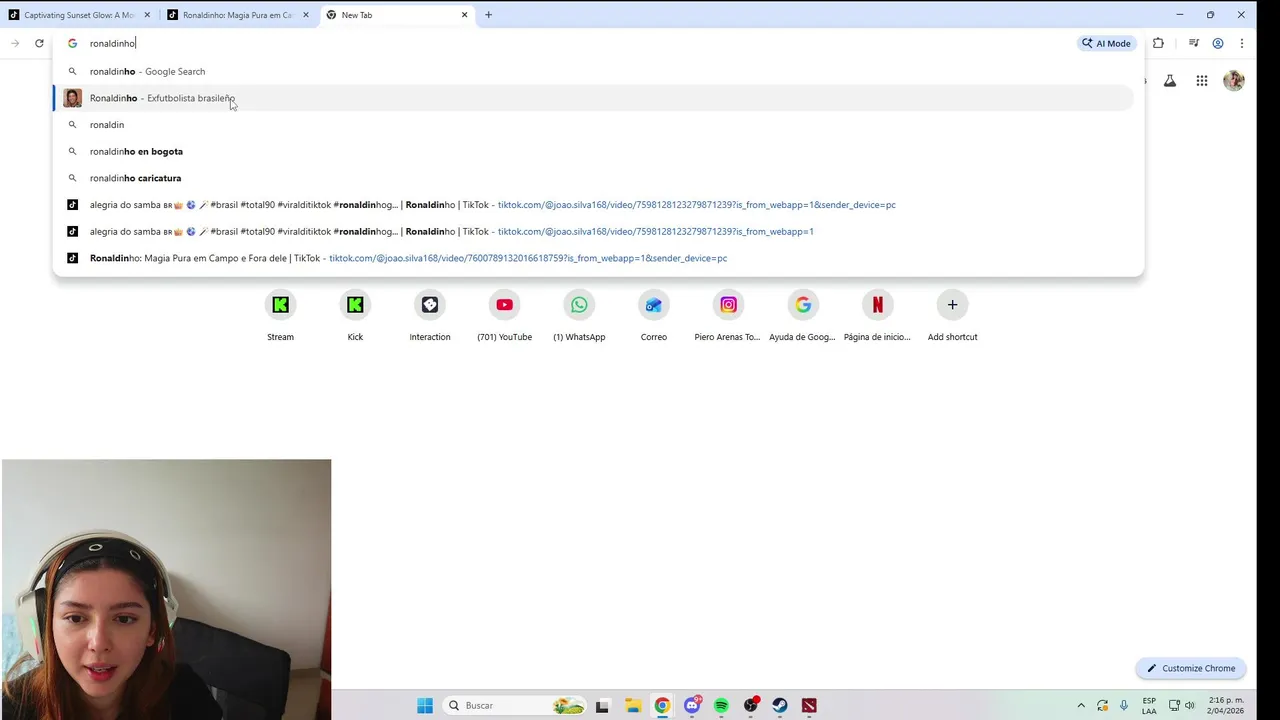Reload the page with the refresh icon

tap(39, 43)
